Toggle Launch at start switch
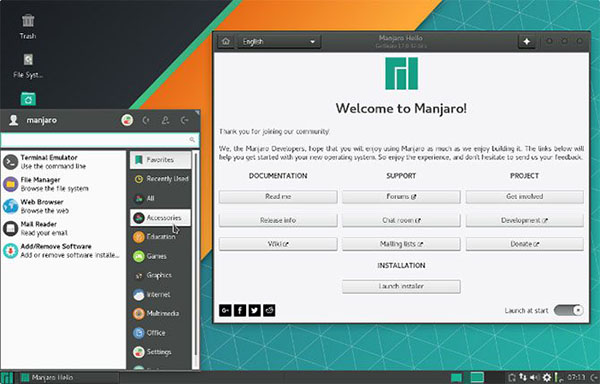Image resolution: width=600 pixels, height=384 pixels. [569, 310]
